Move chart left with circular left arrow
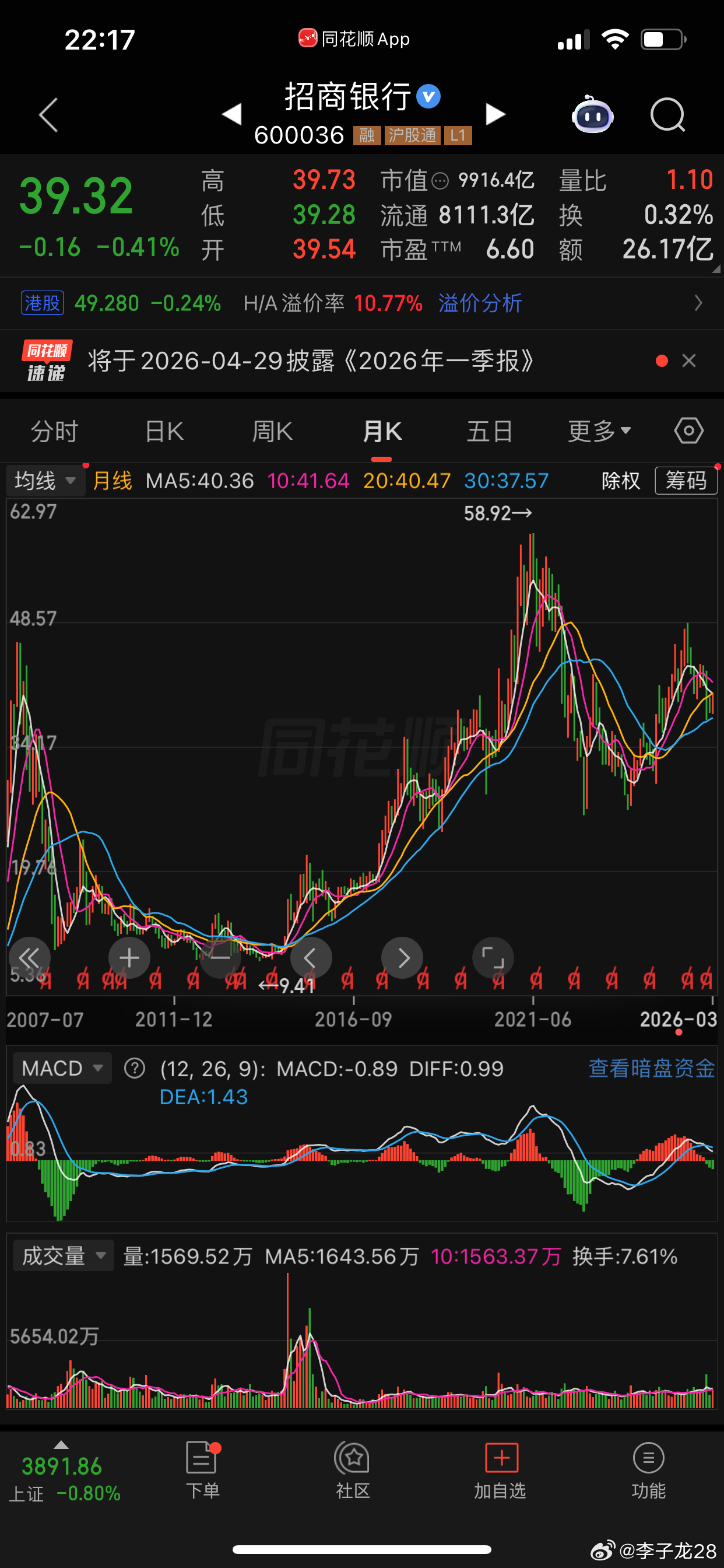724x1568 pixels. click(311, 958)
